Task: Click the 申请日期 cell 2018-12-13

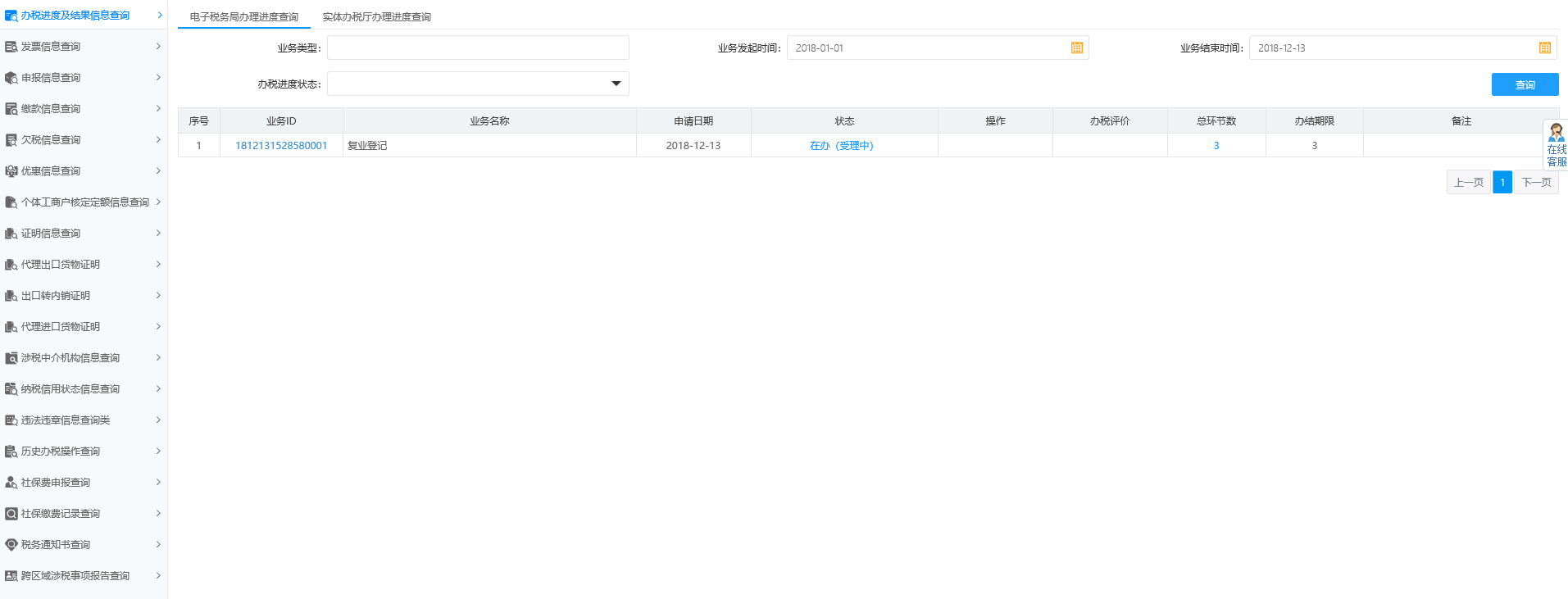Action: 693,146
